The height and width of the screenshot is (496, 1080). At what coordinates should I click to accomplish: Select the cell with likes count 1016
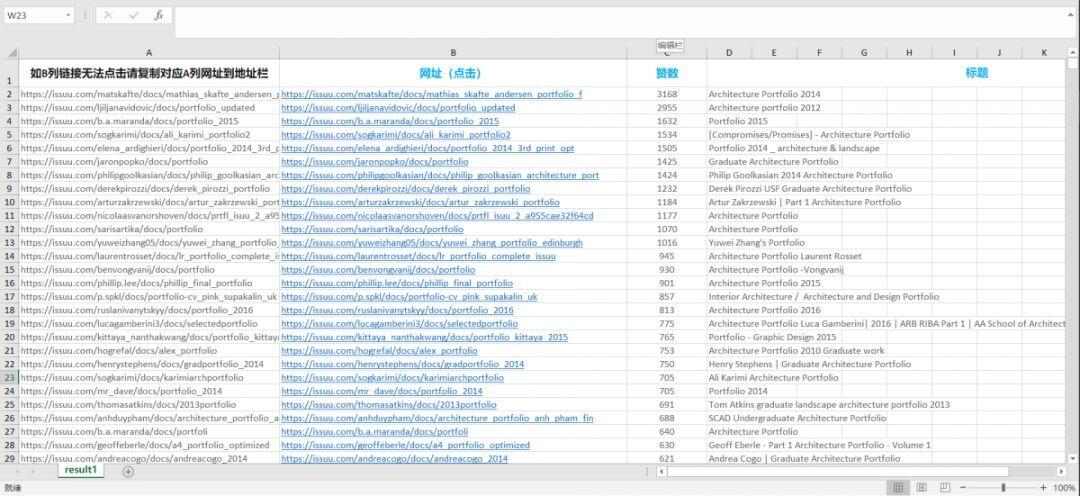tap(667, 242)
